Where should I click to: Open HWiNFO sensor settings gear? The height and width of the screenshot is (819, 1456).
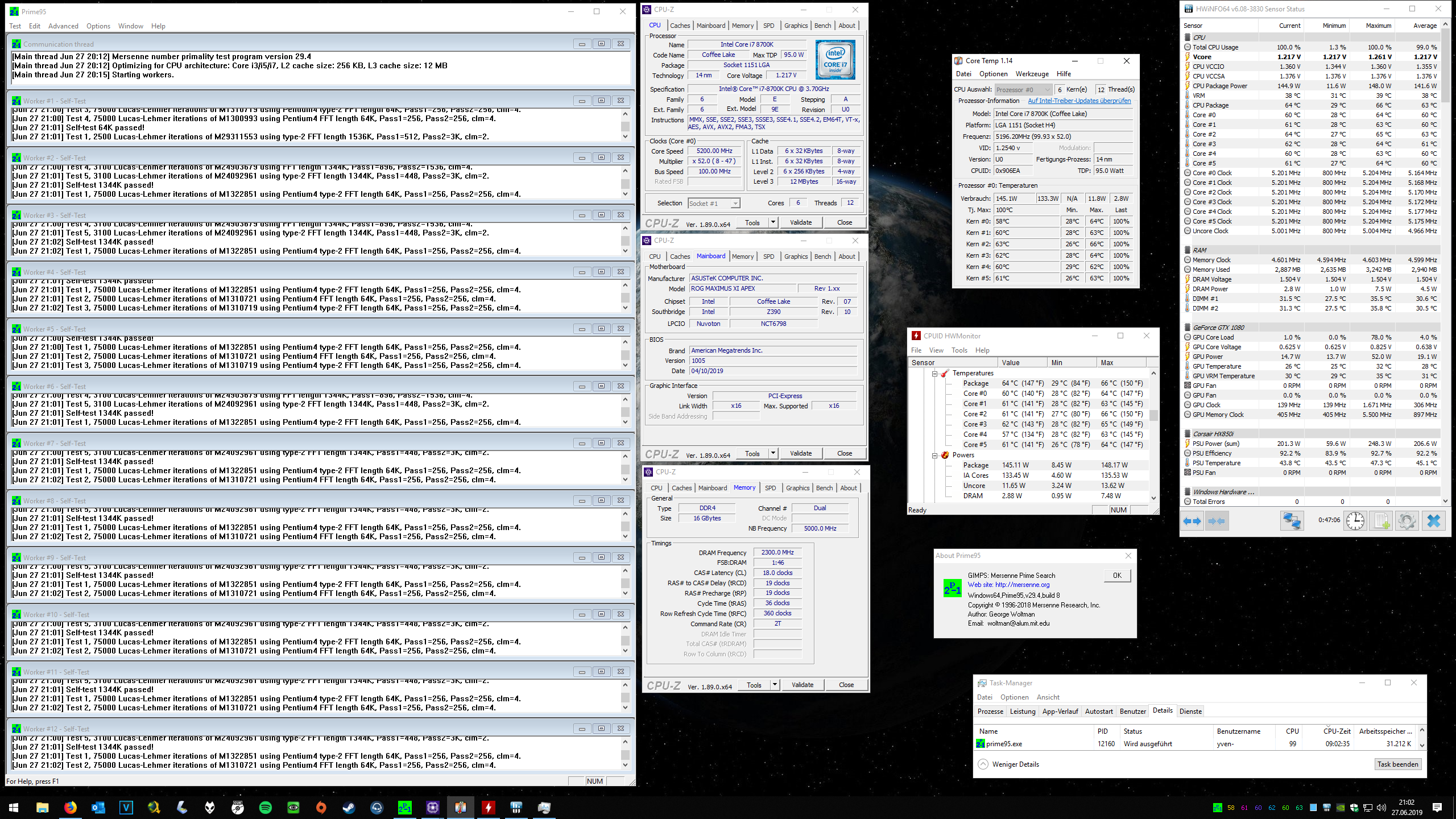(x=1407, y=521)
